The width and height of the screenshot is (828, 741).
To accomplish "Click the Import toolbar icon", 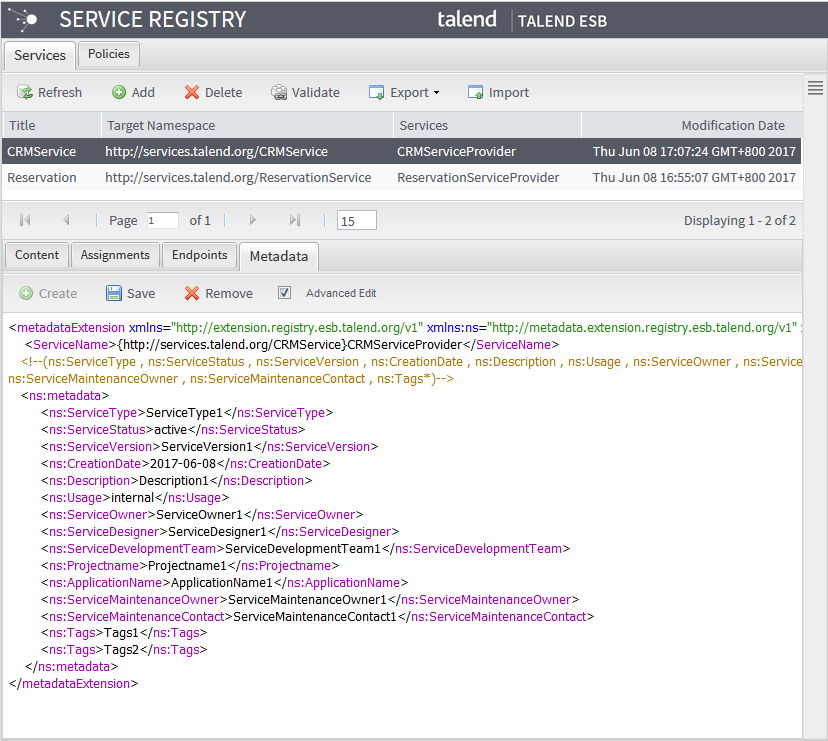I will click(476, 93).
